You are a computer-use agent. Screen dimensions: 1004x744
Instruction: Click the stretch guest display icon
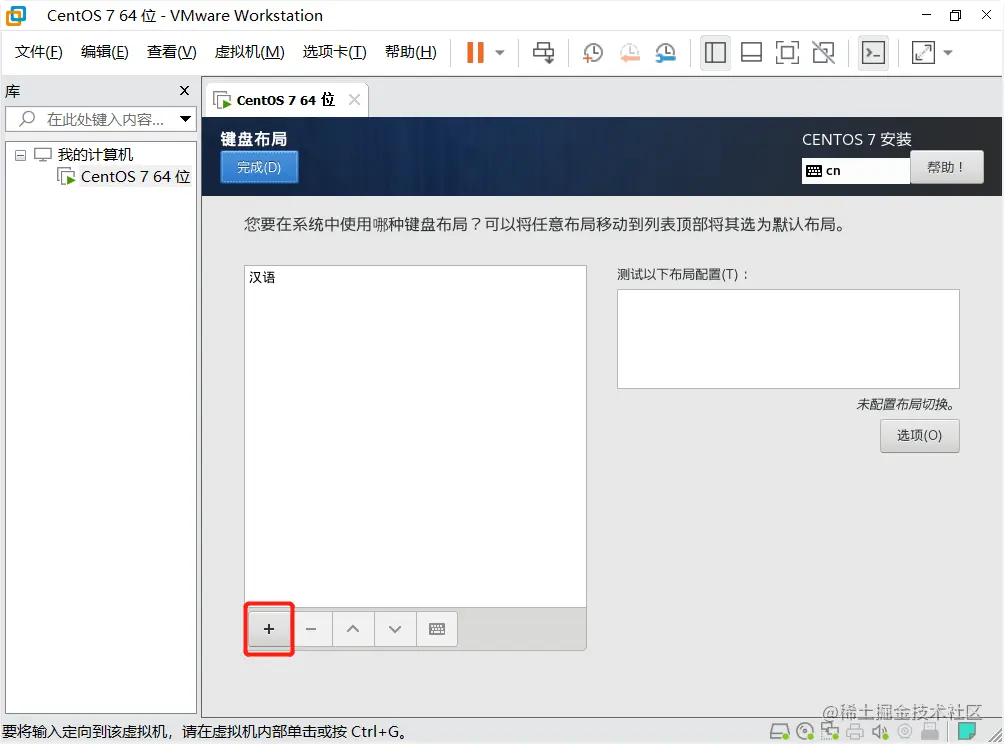click(x=923, y=53)
